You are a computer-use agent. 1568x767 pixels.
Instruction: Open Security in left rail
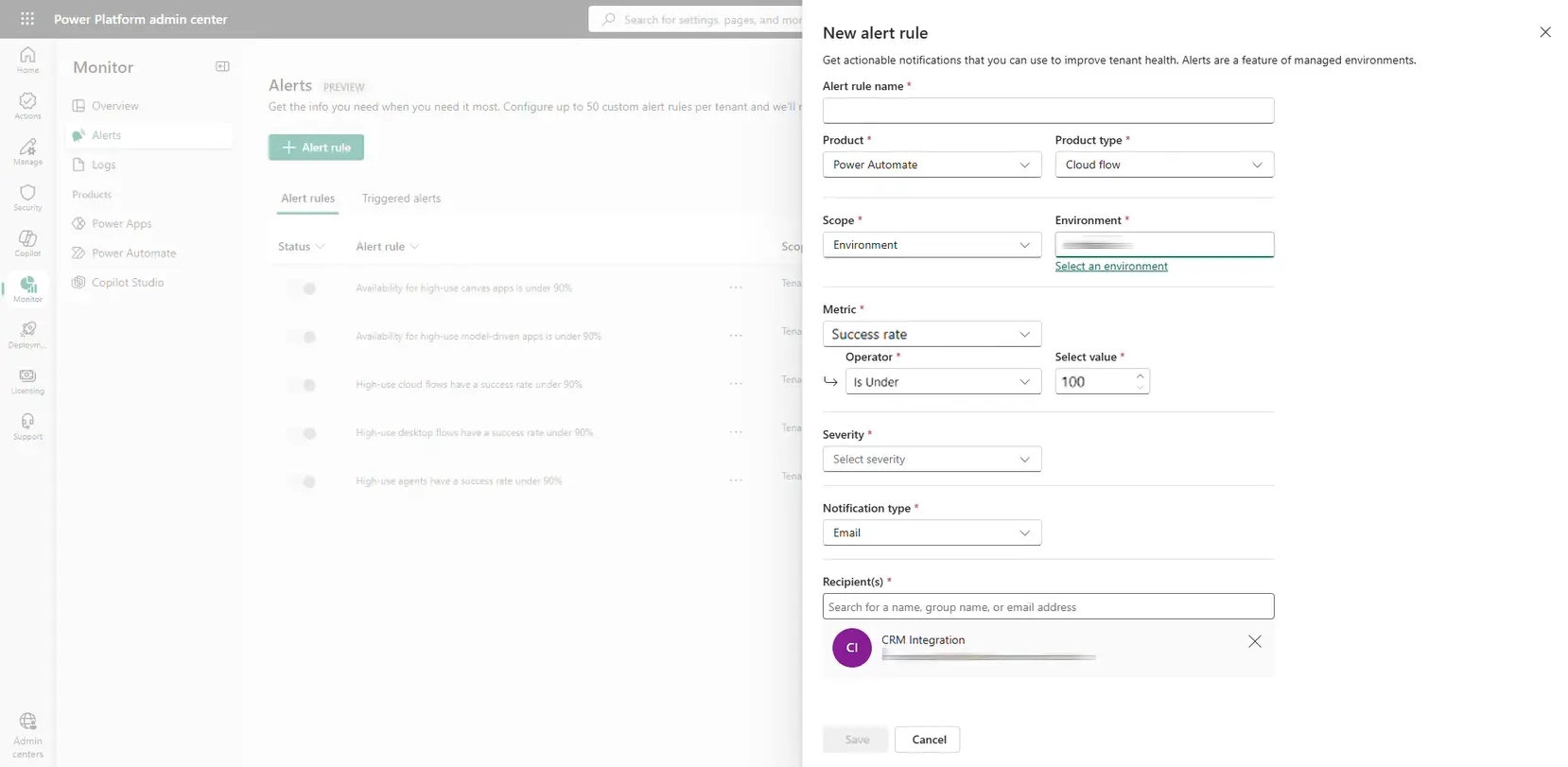coord(27,198)
